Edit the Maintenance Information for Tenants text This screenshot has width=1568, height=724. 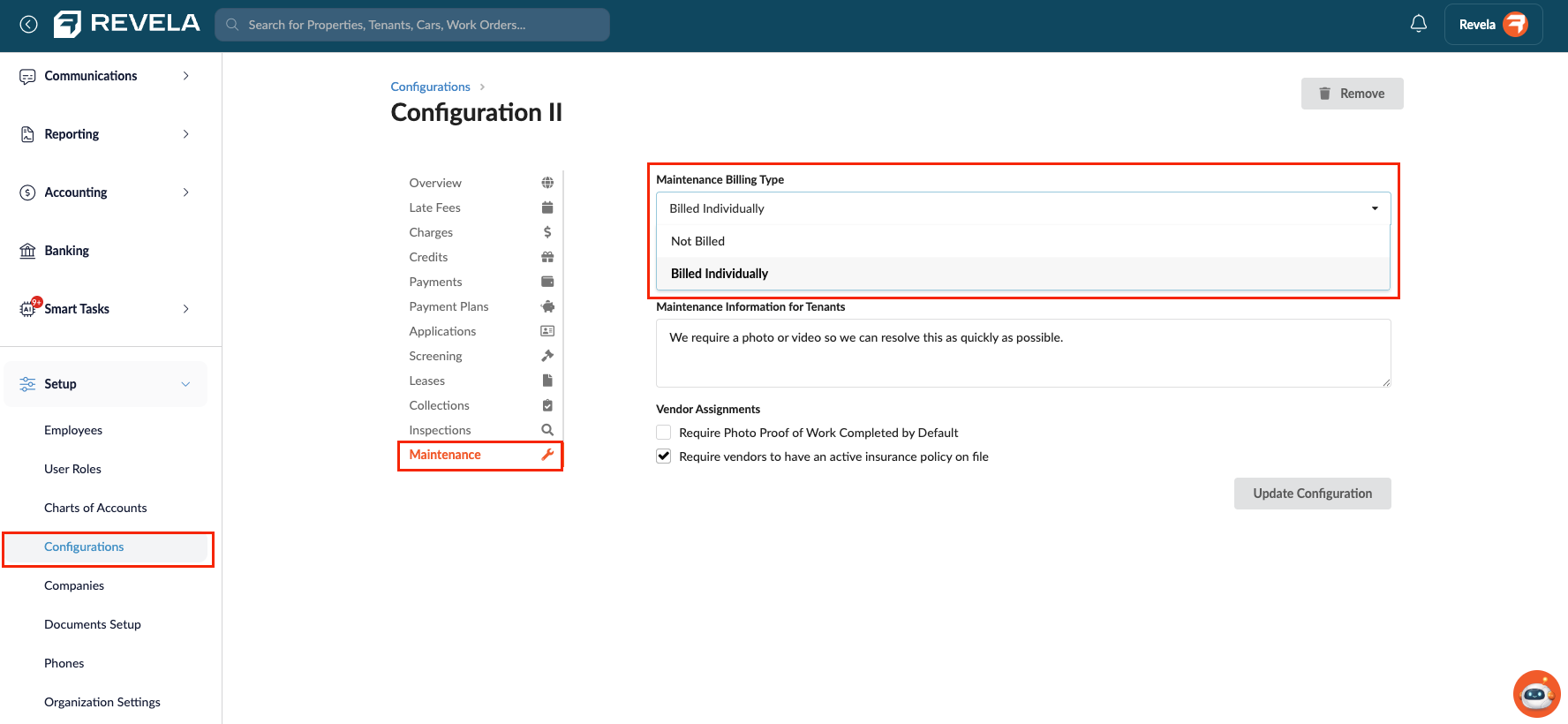pos(1023,353)
